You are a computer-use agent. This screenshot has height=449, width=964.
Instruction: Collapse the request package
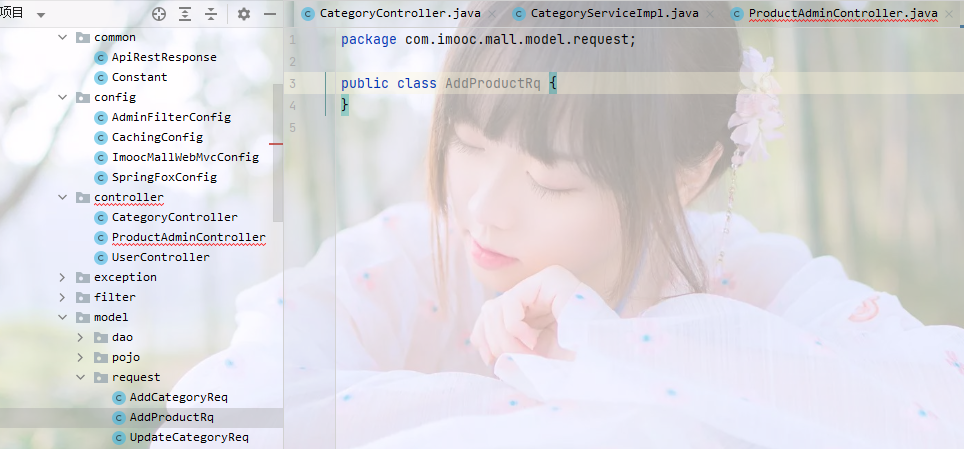(x=80, y=377)
